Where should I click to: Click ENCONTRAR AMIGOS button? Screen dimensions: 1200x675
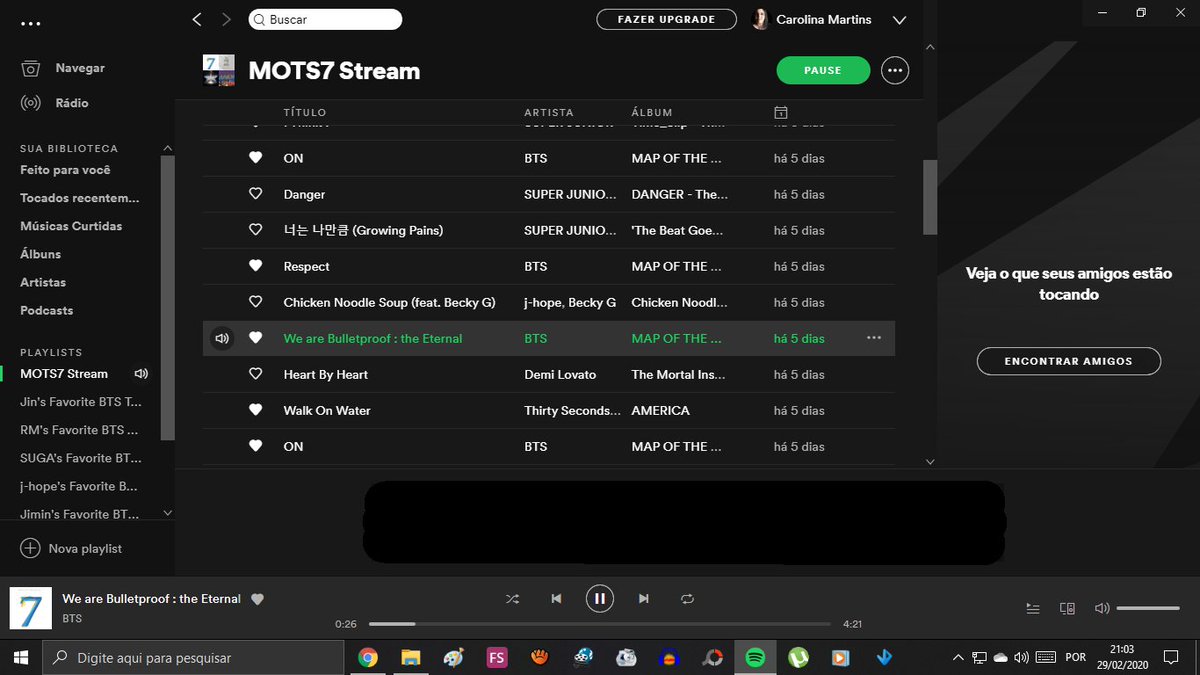tap(1068, 361)
